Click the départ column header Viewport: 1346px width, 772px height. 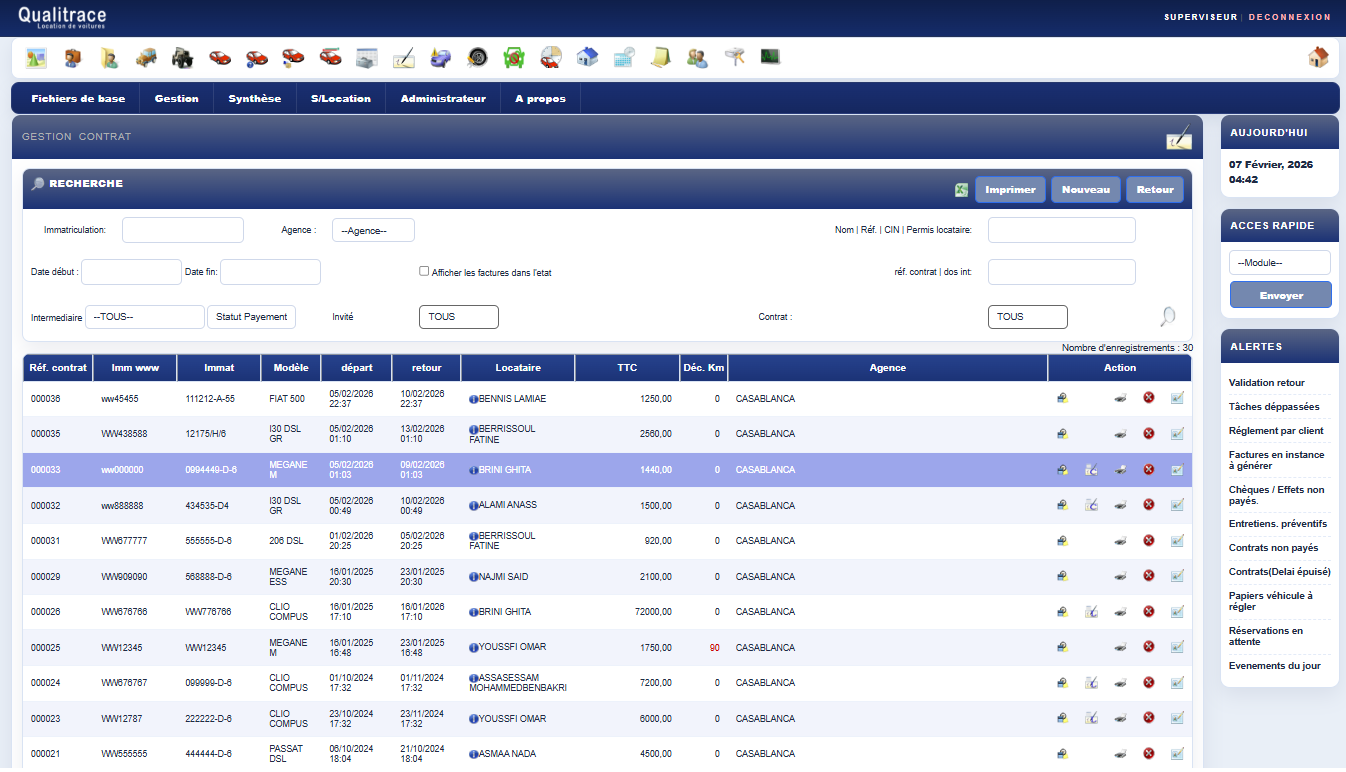357,368
